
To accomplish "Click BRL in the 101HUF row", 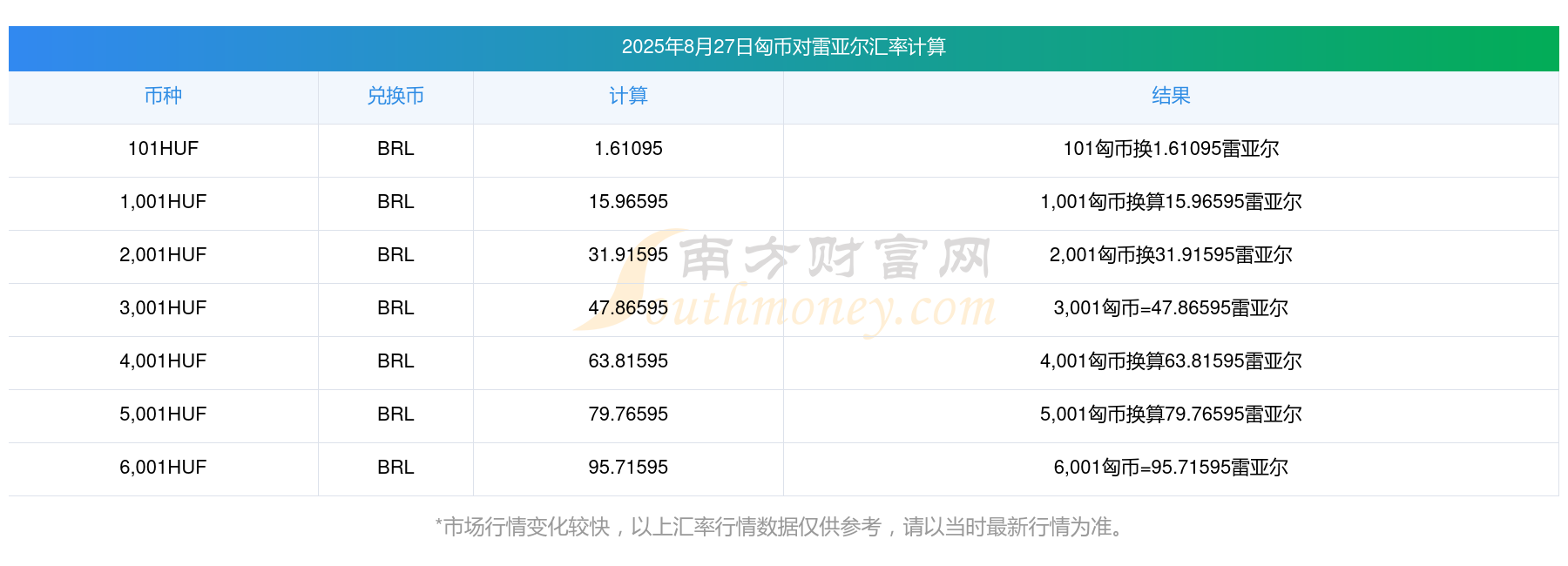I will click(395, 149).
